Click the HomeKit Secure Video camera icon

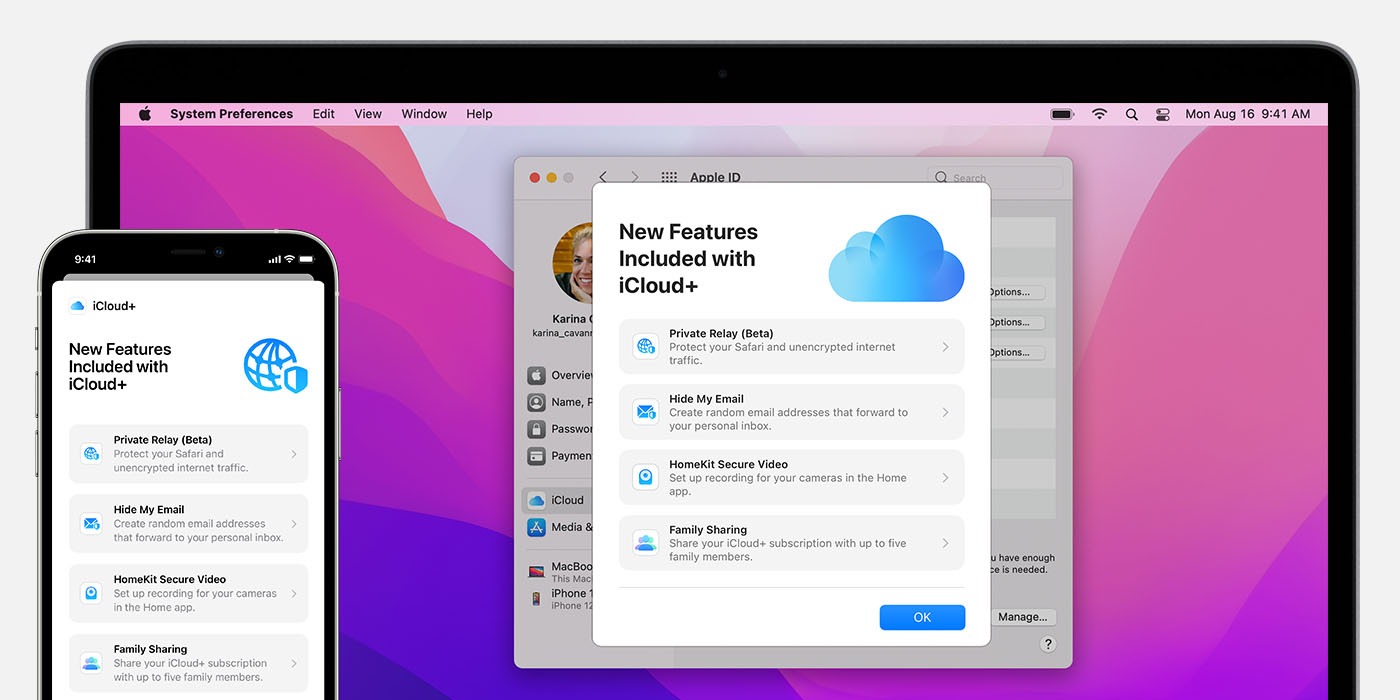click(x=645, y=476)
